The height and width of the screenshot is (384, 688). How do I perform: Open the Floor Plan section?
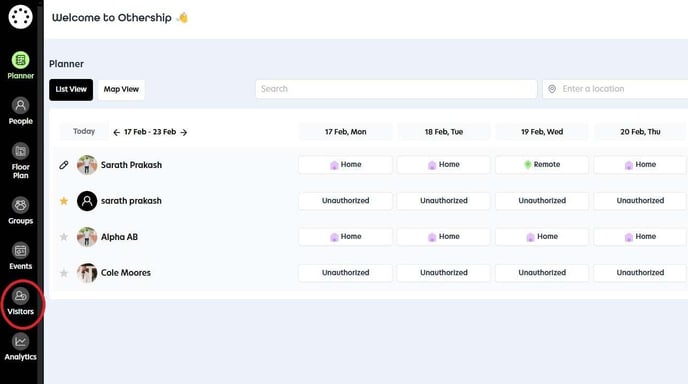20,161
